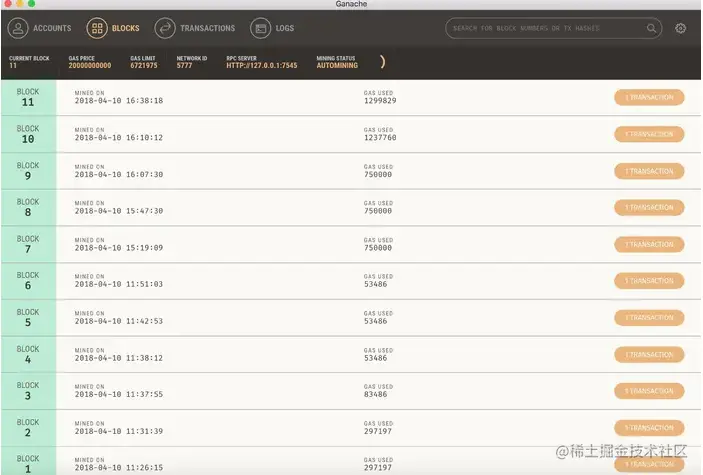Click mined time 2018-04-10 15:47:30
Screen dimensions: 703x475
119,211
